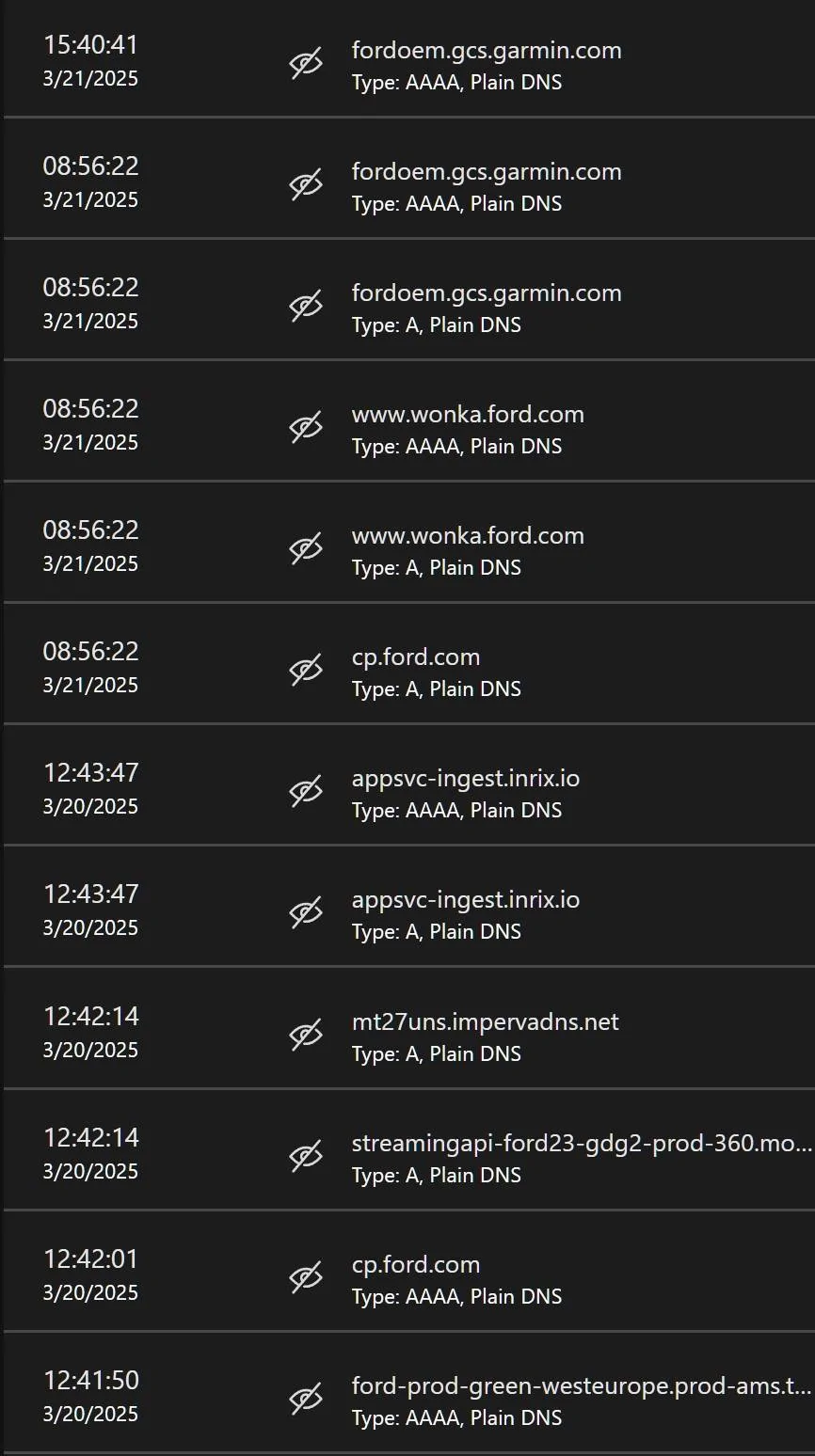Click eye-slash icon beside the 08:56:22 cp.ford.com query
Image resolution: width=815 pixels, height=1456 pixels.
click(306, 671)
